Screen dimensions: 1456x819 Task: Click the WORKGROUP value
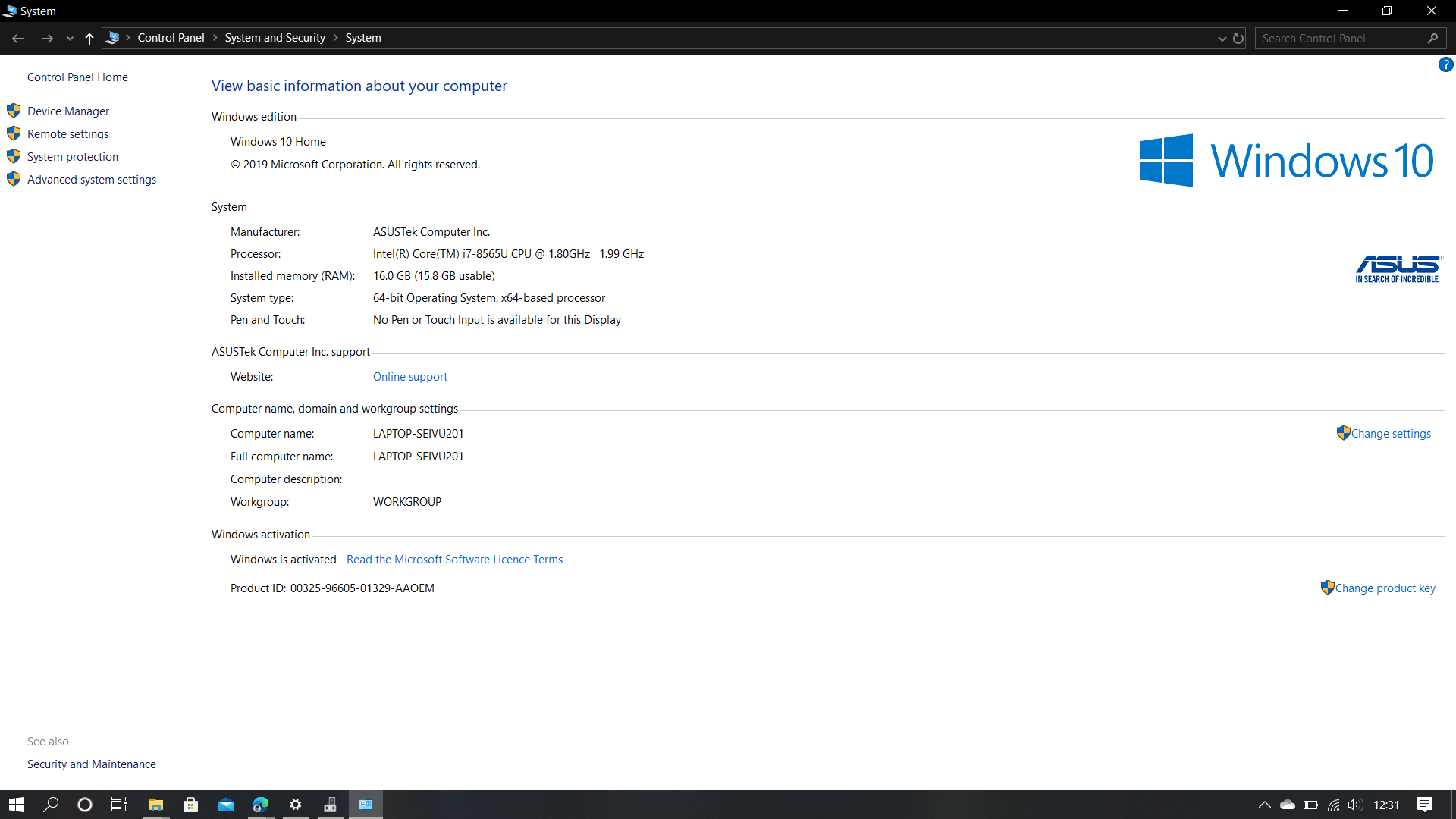coord(407,502)
